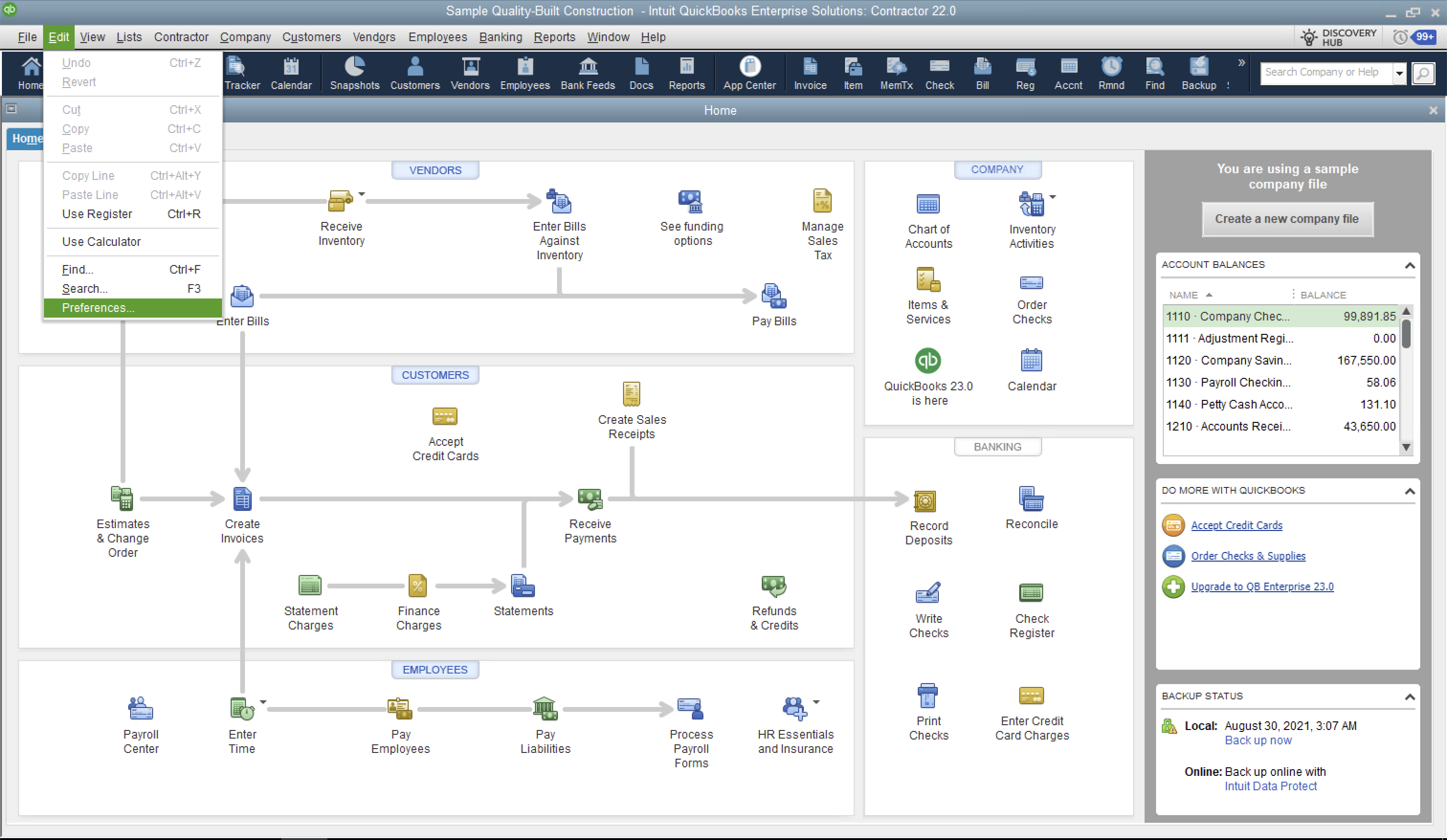
Task: Choose Use Register from Edit menu
Action: pyautogui.click(x=133, y=214)
